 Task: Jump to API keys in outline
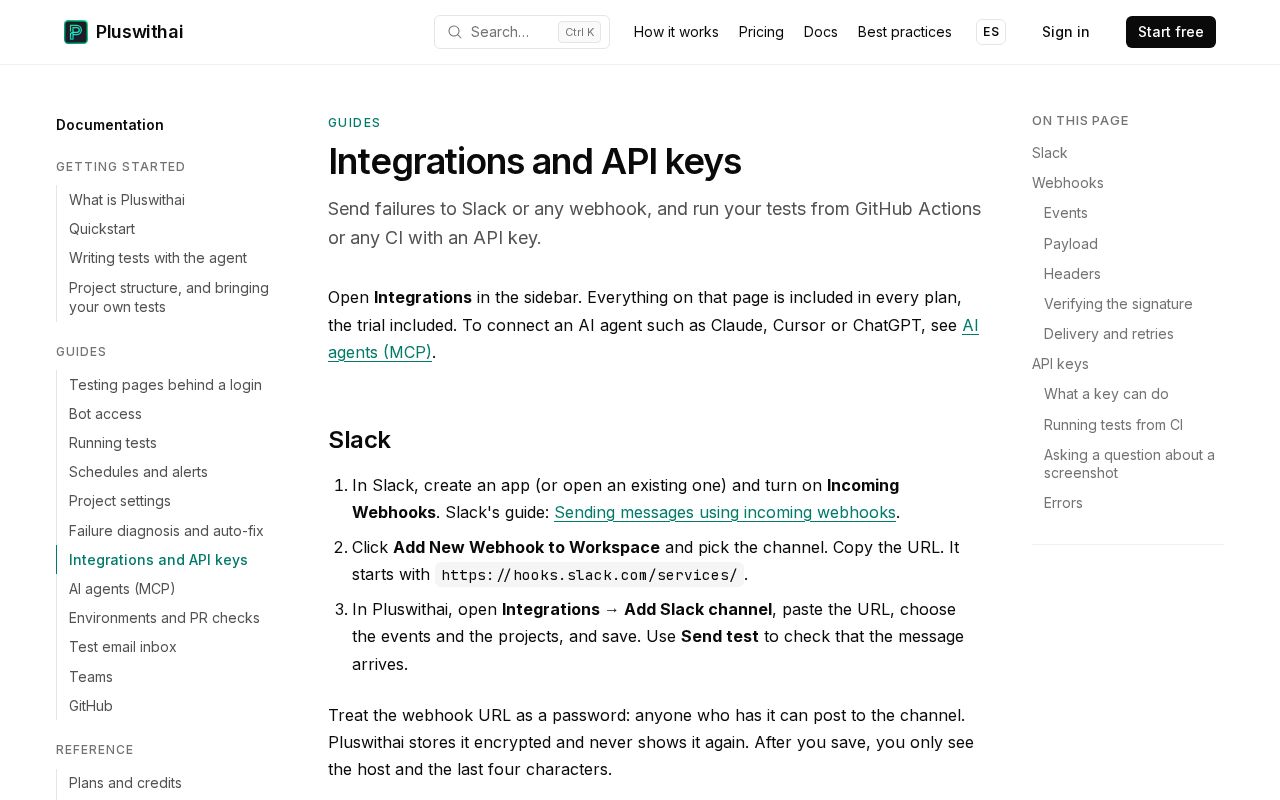tap(1060, 364)
